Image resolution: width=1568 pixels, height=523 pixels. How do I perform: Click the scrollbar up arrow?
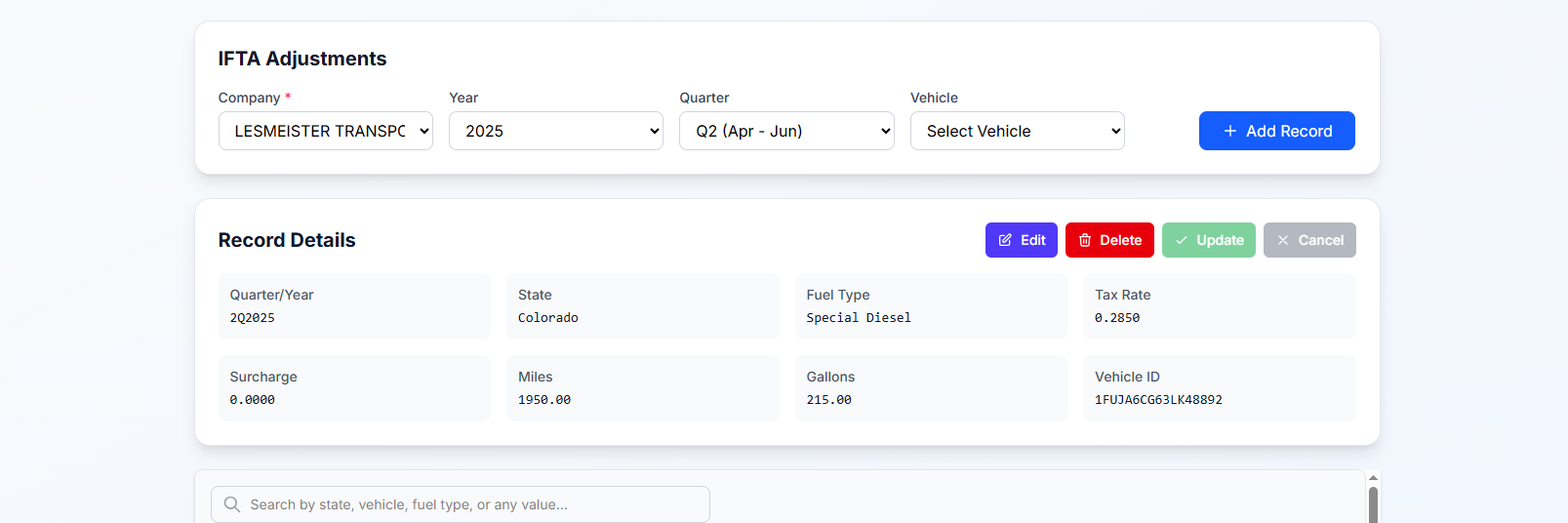click(1373, 478)
